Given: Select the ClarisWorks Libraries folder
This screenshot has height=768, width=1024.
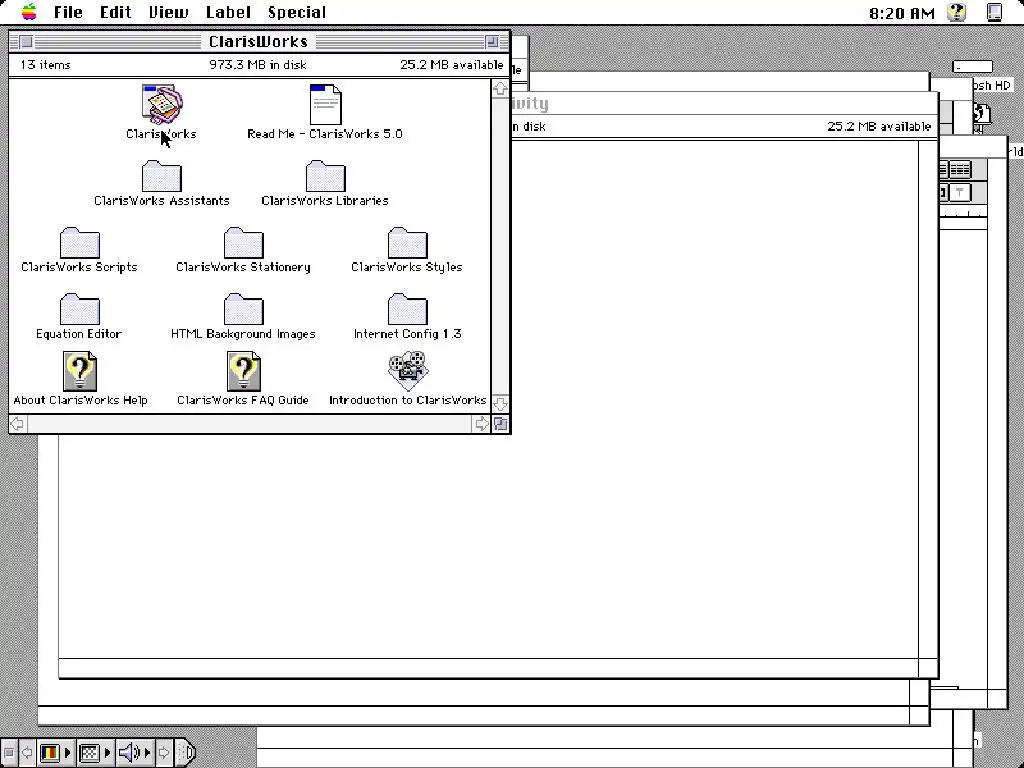Looking at the screenshot, I should pos(325,176).
